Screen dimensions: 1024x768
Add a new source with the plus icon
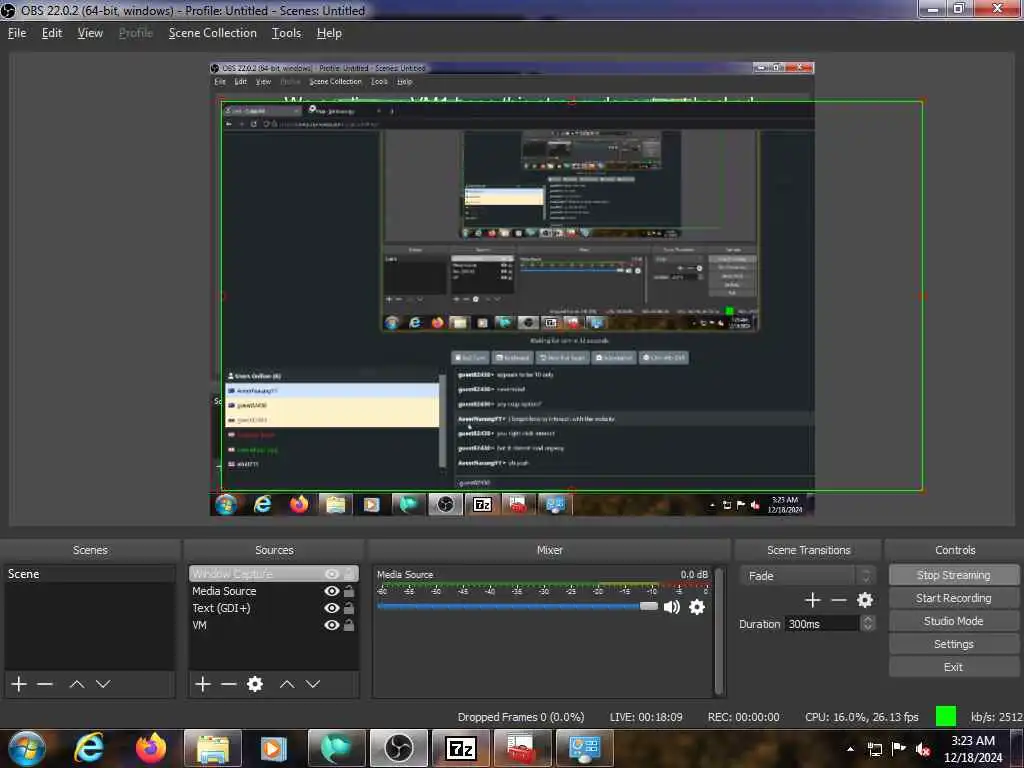[x=203, y=684]
